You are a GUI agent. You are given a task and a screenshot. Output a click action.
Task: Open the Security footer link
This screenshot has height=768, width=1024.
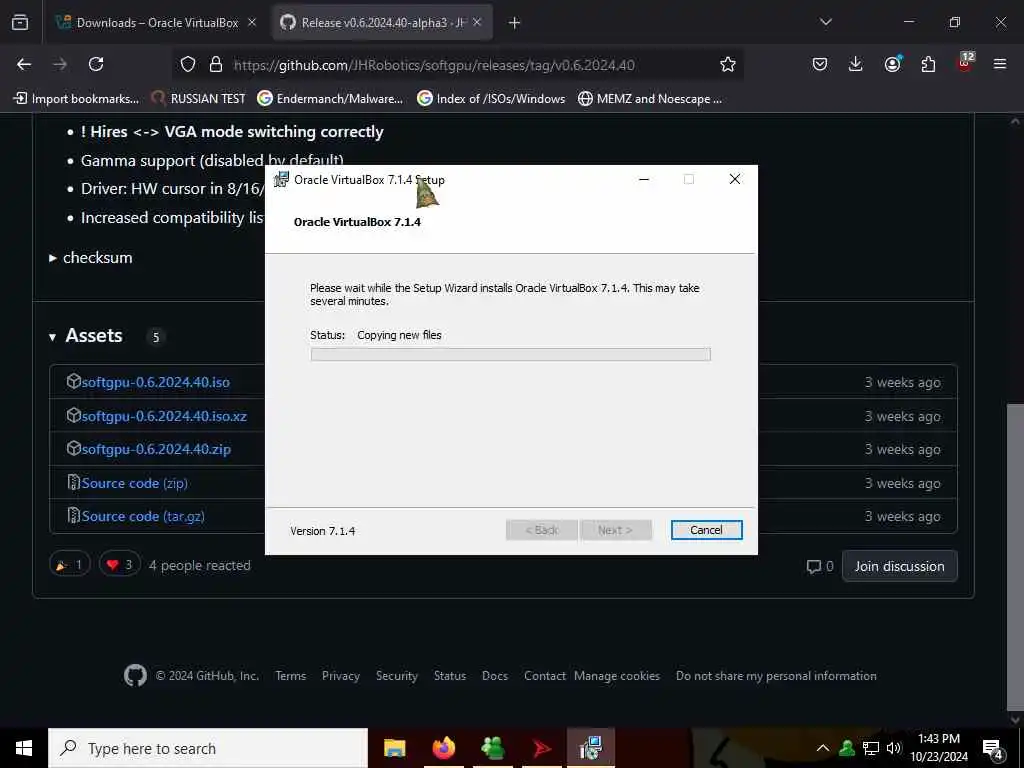coord(396,676)
